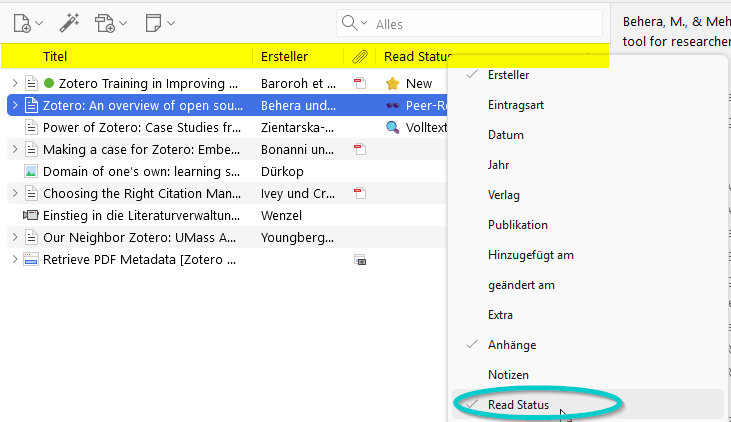Sort by the Titel column header
Image resolution: width=731 pixels, height=422 pixels.
point(55,56)
